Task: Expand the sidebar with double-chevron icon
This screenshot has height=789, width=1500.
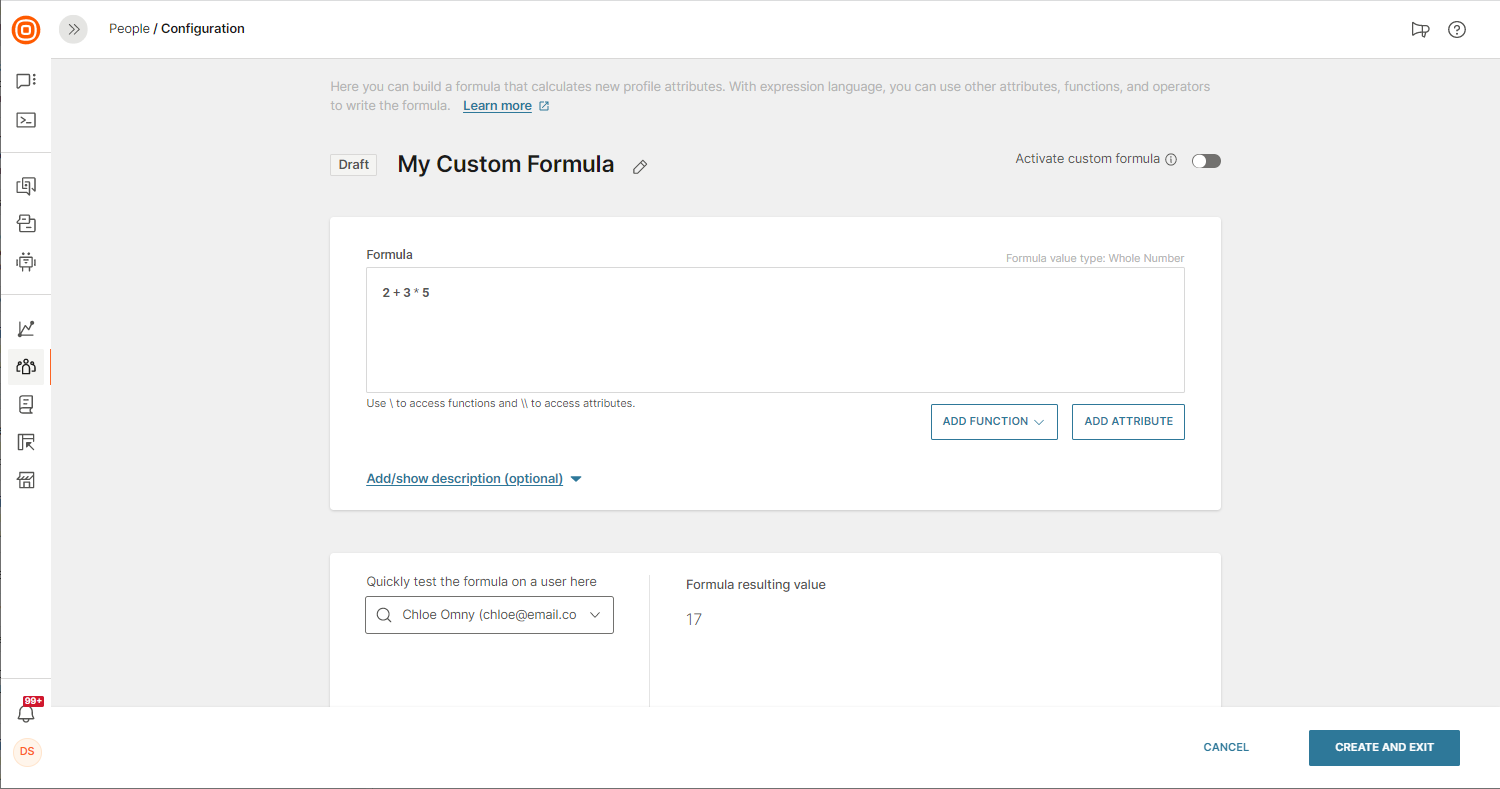Action: [73, 30]
